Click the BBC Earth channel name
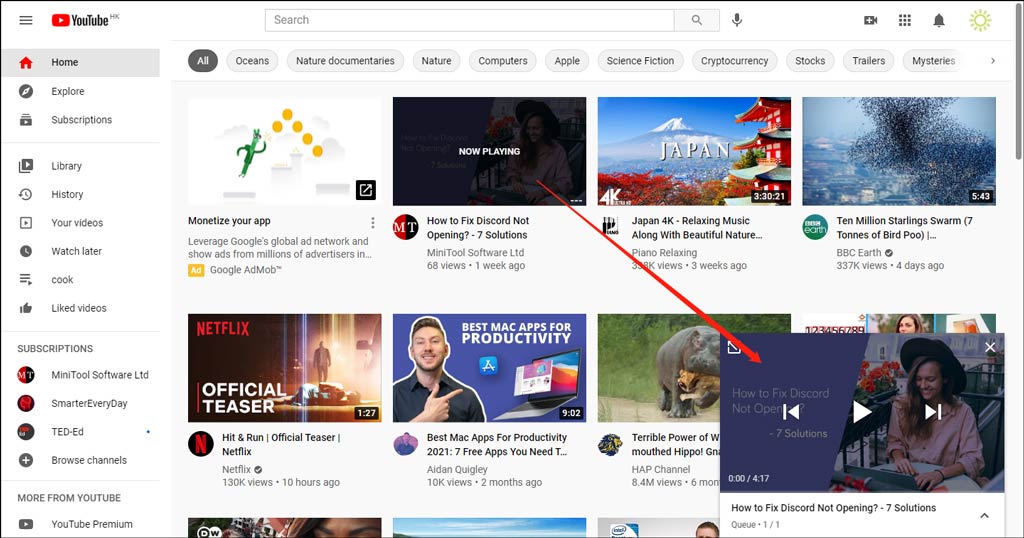The width and height of the screenshot is (1024, 538). point(859,253)
